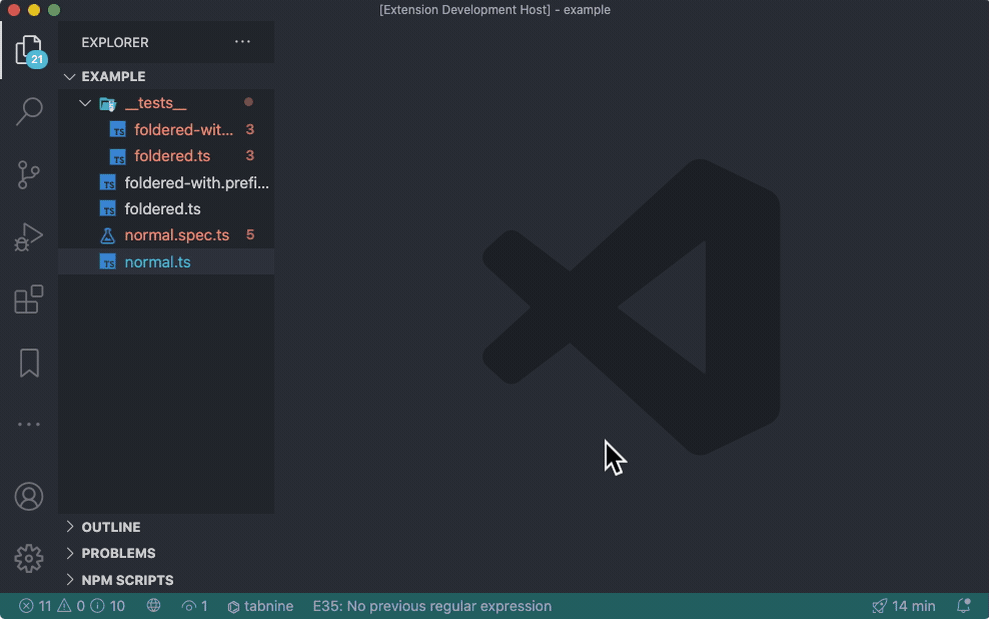
Task: Open the Bookmarks view
Action: coord(29,363)
